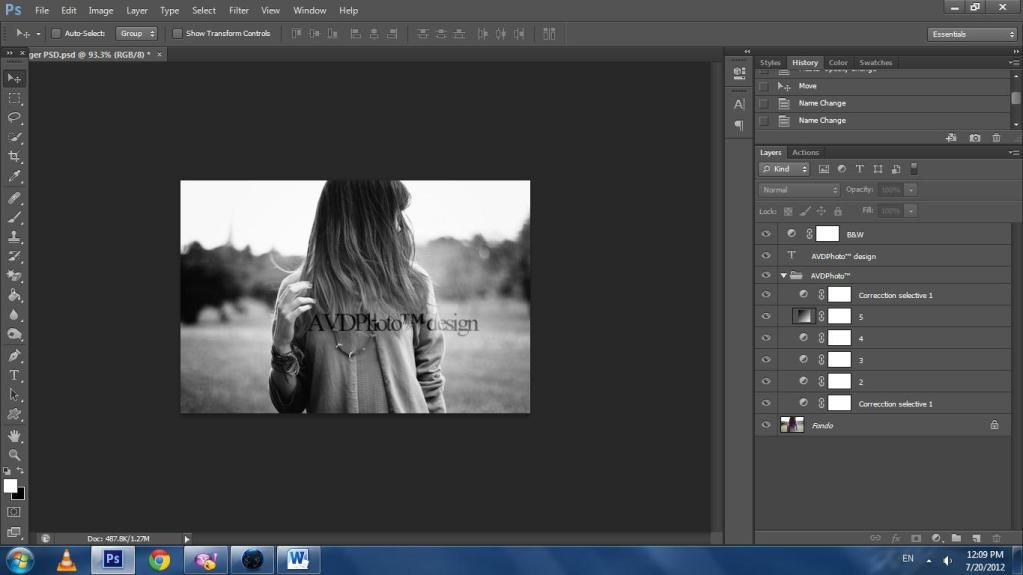Select the Brush tool
This screenshot has width=1023, height=575.
pos(14,217)
